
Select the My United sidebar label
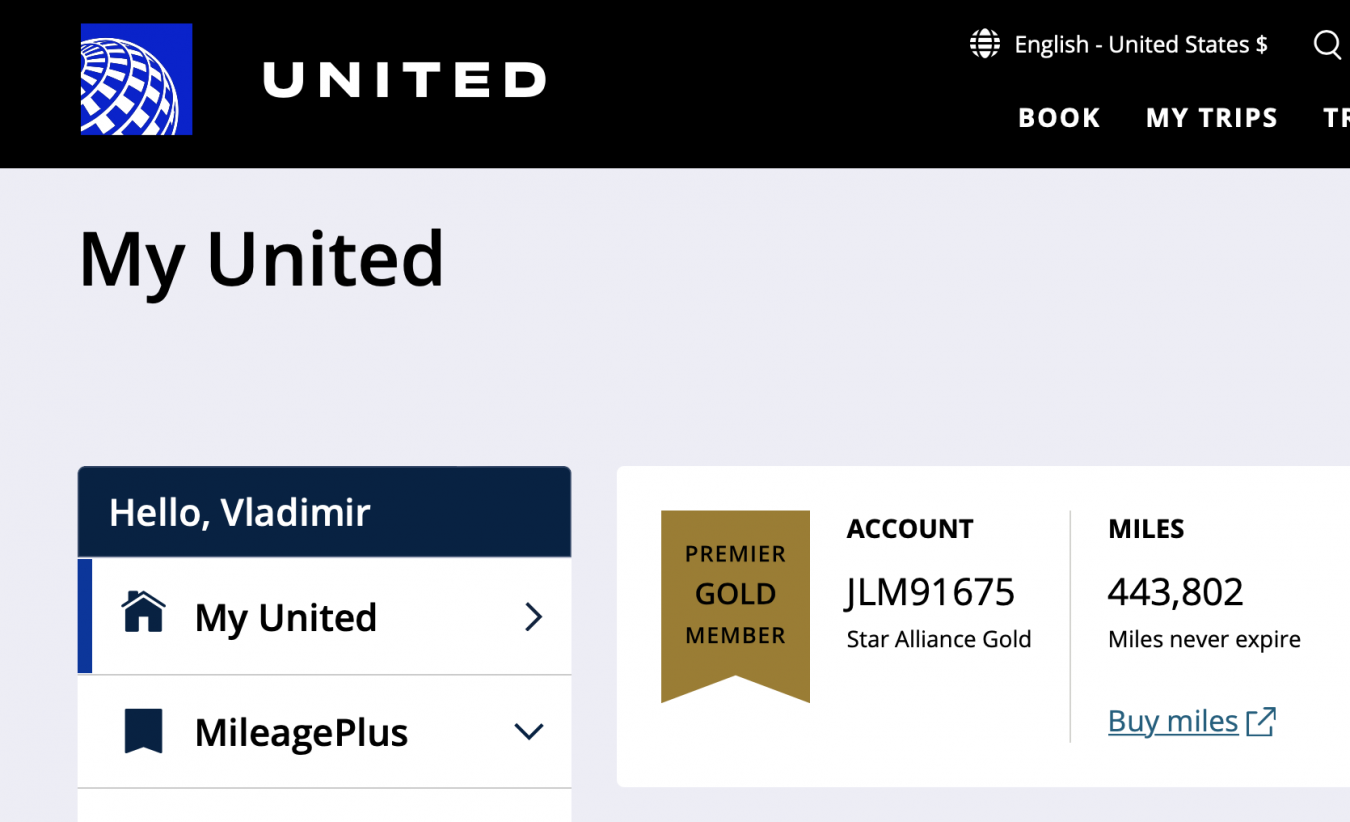(285, 618)
